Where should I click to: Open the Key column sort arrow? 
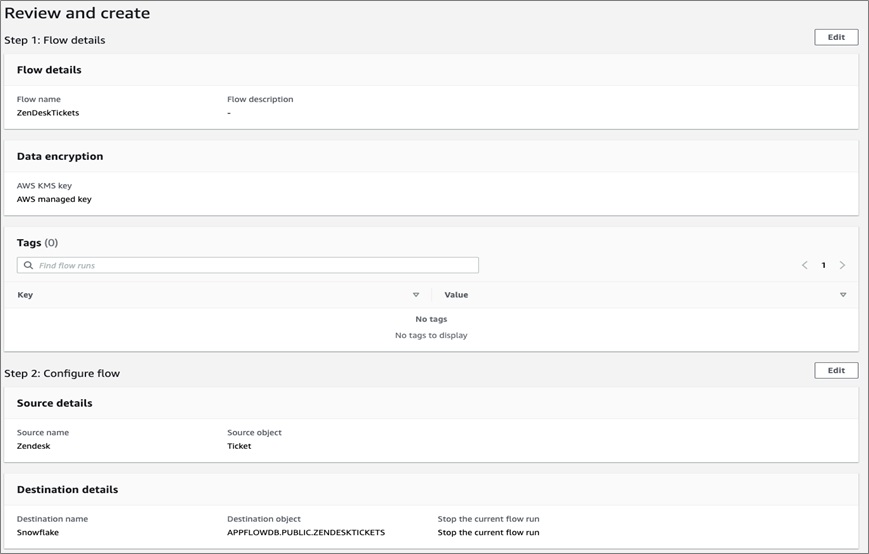pos(416,295)
